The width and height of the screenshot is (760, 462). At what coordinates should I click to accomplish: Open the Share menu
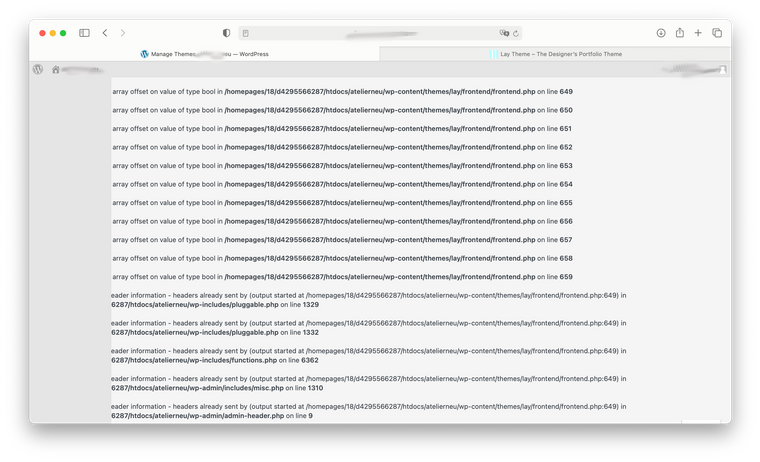pyautogui.click(x=680, y=33)
